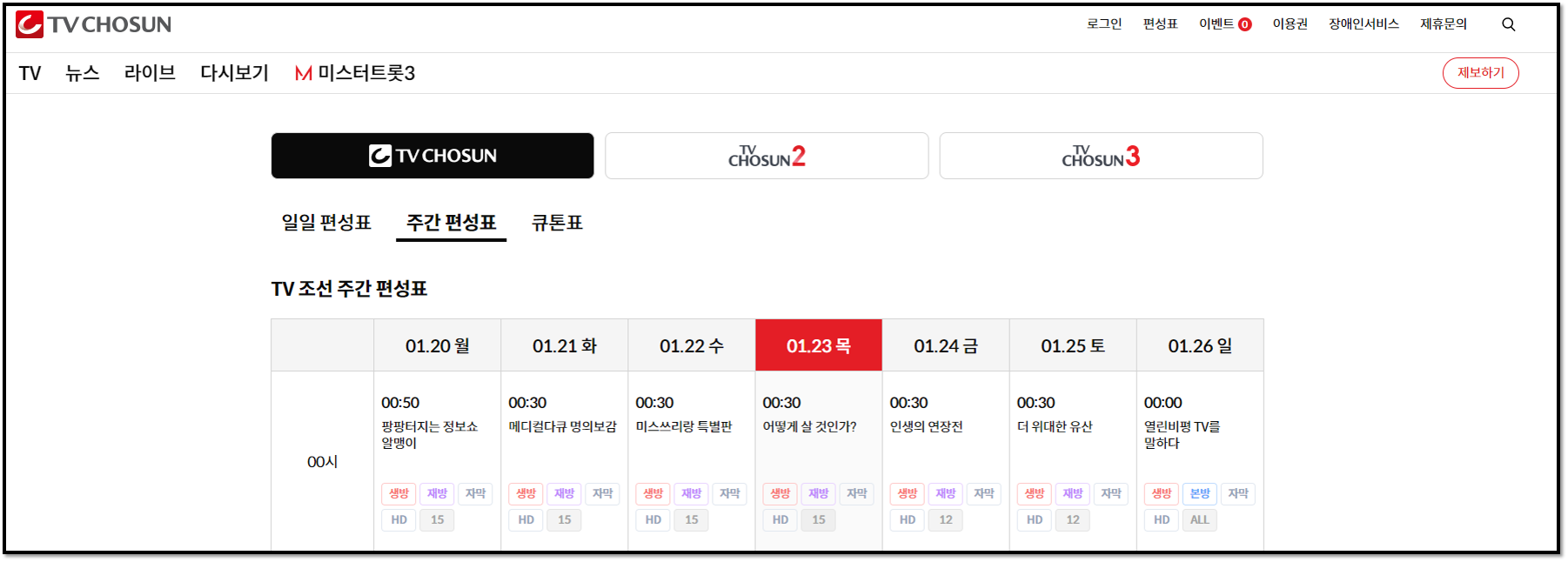This screenshot has height=562, width=1568.
Task: Click the 생방 badge under 팡팡터지는 정보쇼 알맹이
Action: [x=399, y=493]
